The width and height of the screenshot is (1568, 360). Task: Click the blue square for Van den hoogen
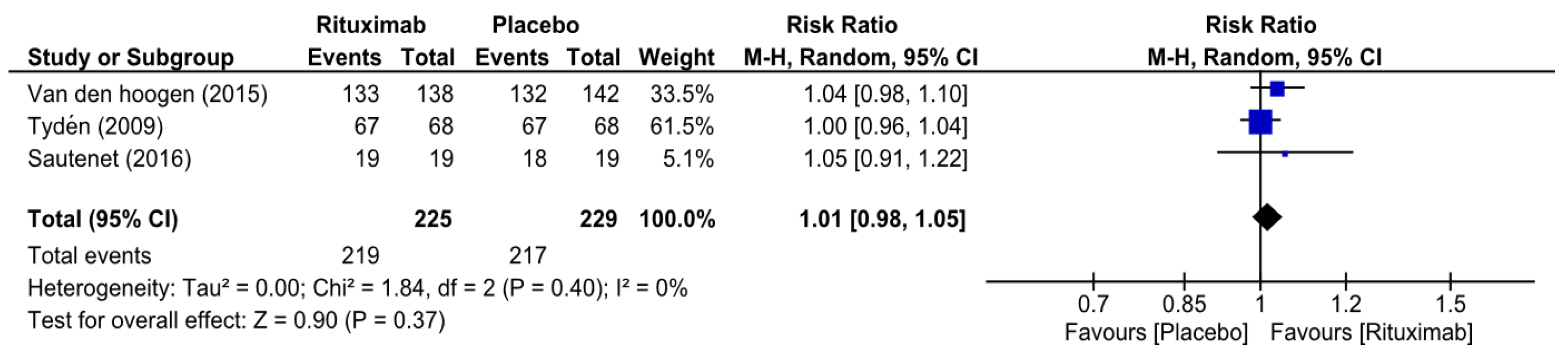[1277, 89]
